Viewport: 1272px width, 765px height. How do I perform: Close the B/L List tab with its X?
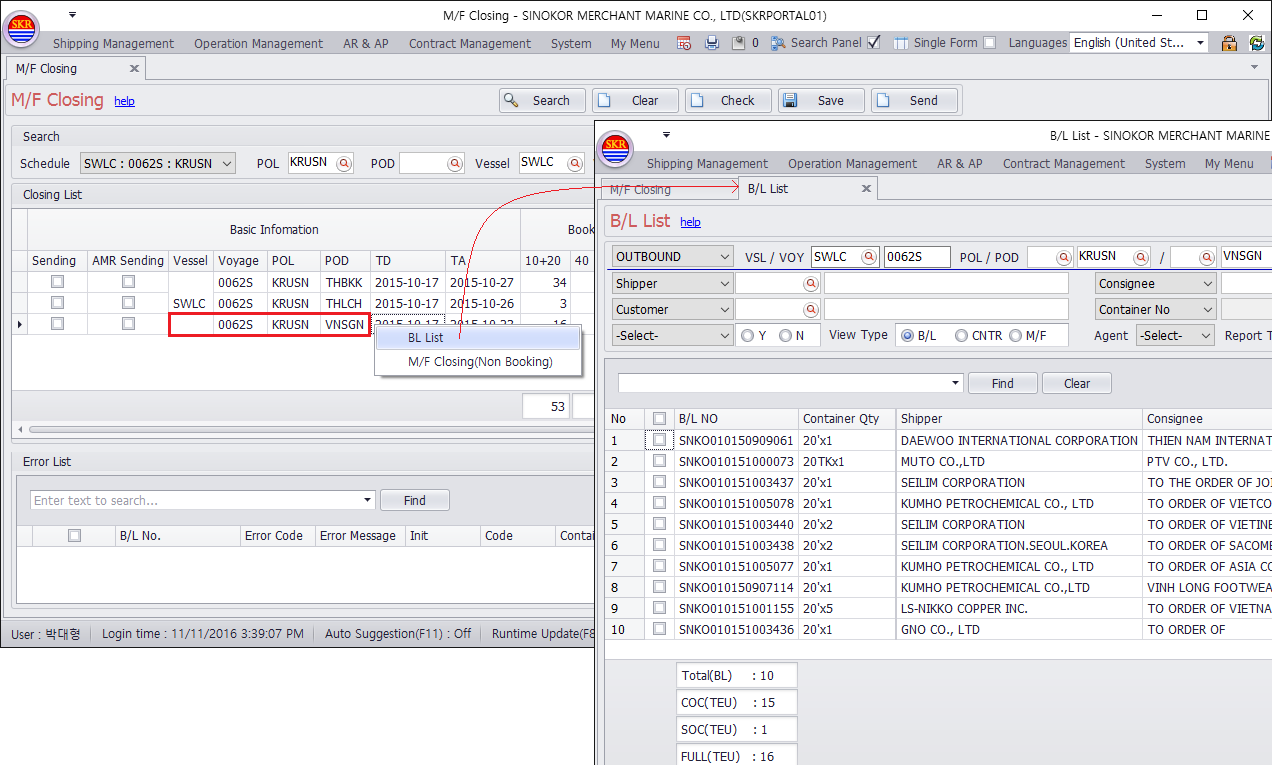[x=866, y=189]
